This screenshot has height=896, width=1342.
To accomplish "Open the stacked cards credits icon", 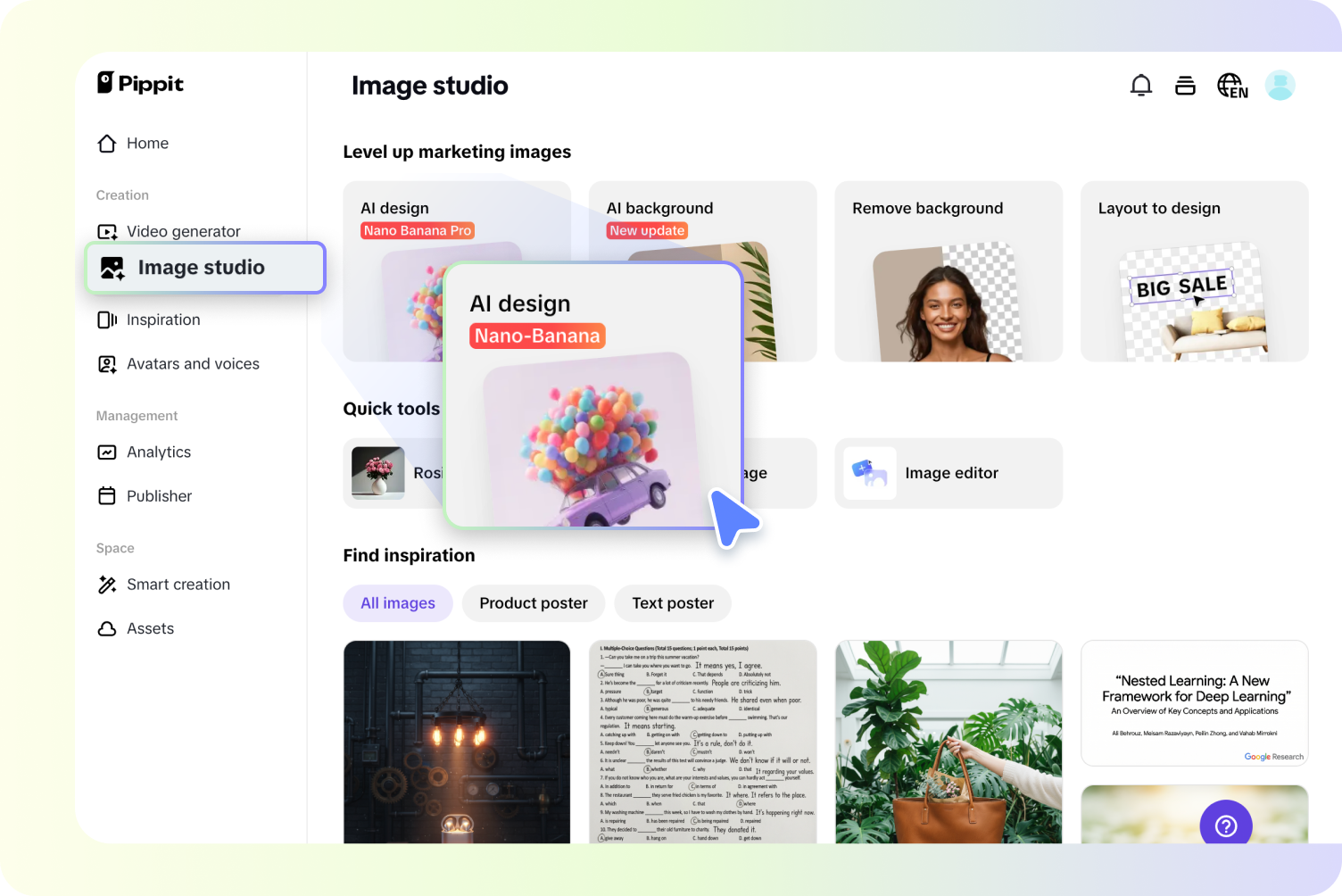I will point(1185,86).
